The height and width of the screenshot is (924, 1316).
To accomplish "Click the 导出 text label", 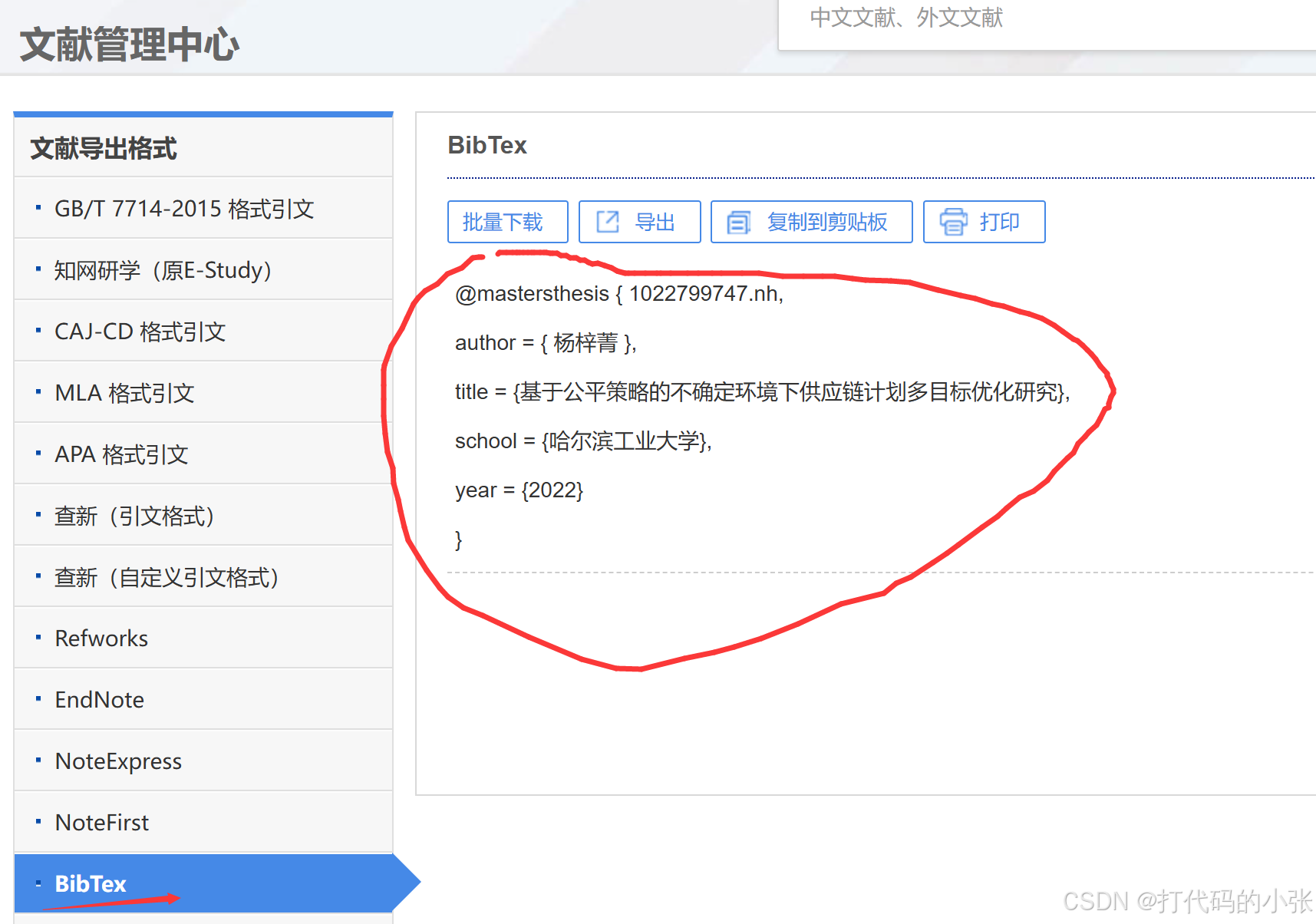I will pos(655,222).
